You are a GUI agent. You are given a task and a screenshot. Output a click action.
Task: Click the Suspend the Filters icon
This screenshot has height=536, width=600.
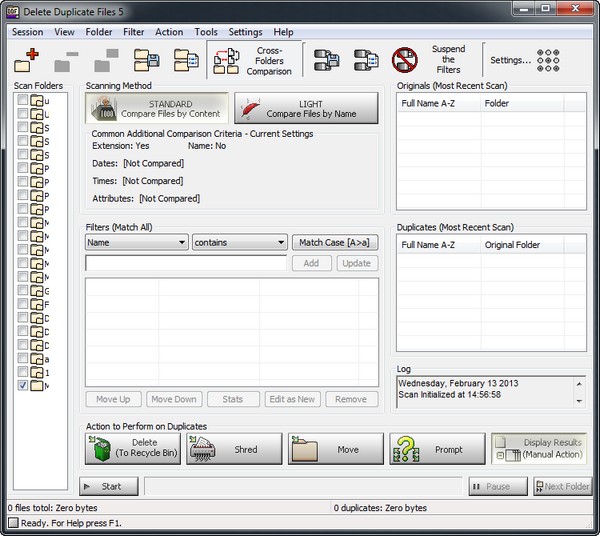tap(404, 60)
